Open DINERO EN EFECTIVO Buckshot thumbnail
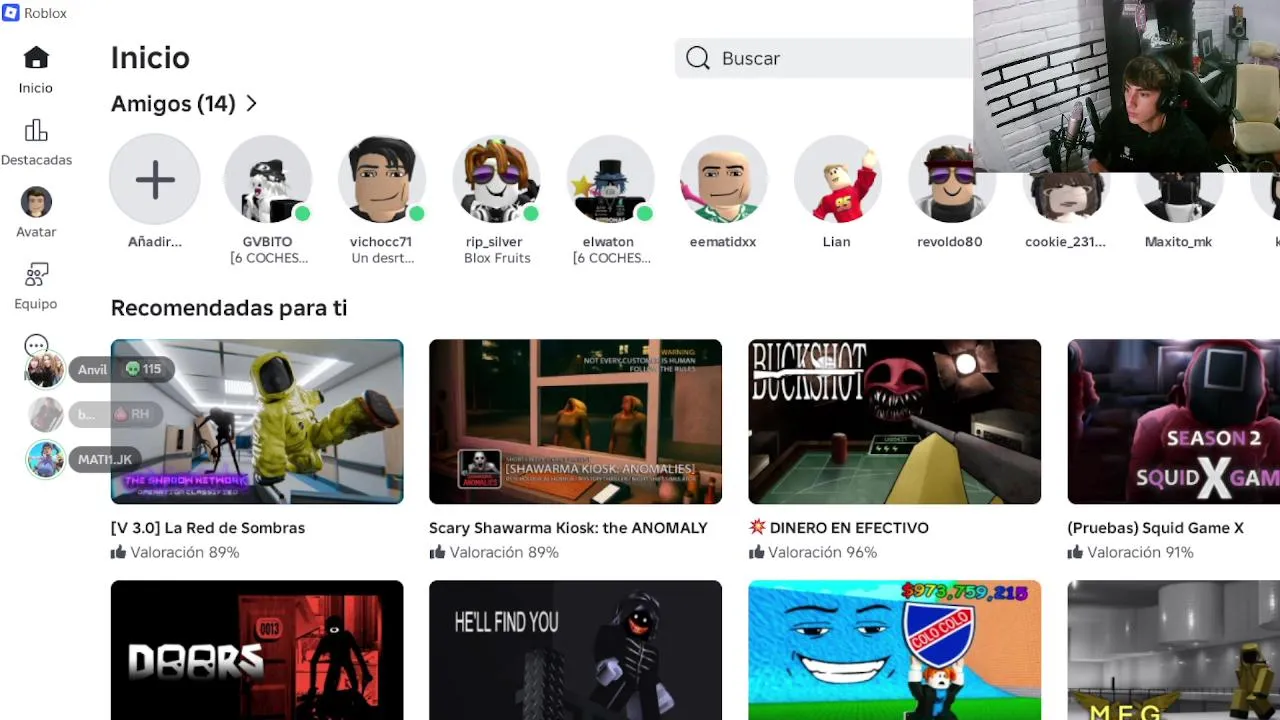 [x=894, y=422]
